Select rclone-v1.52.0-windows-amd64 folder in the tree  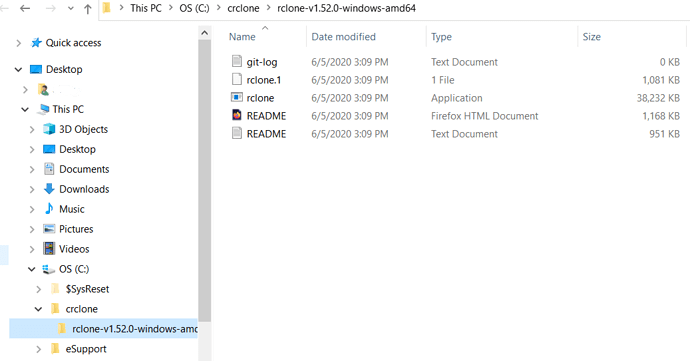click(103, 328)
